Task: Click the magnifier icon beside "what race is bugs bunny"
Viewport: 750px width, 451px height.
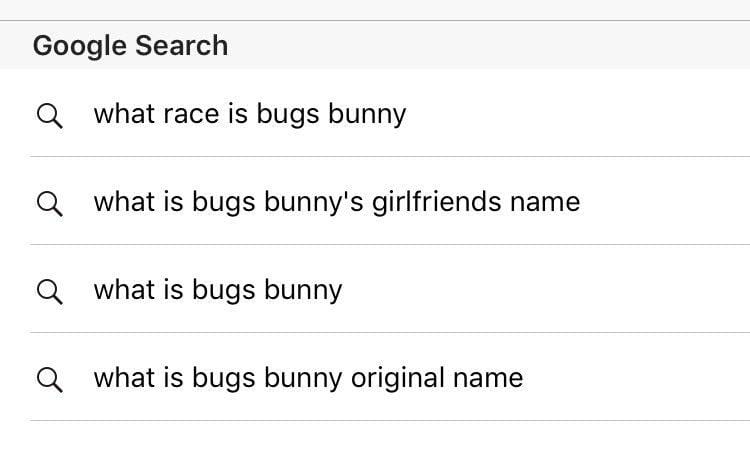Action: (49, 115)
